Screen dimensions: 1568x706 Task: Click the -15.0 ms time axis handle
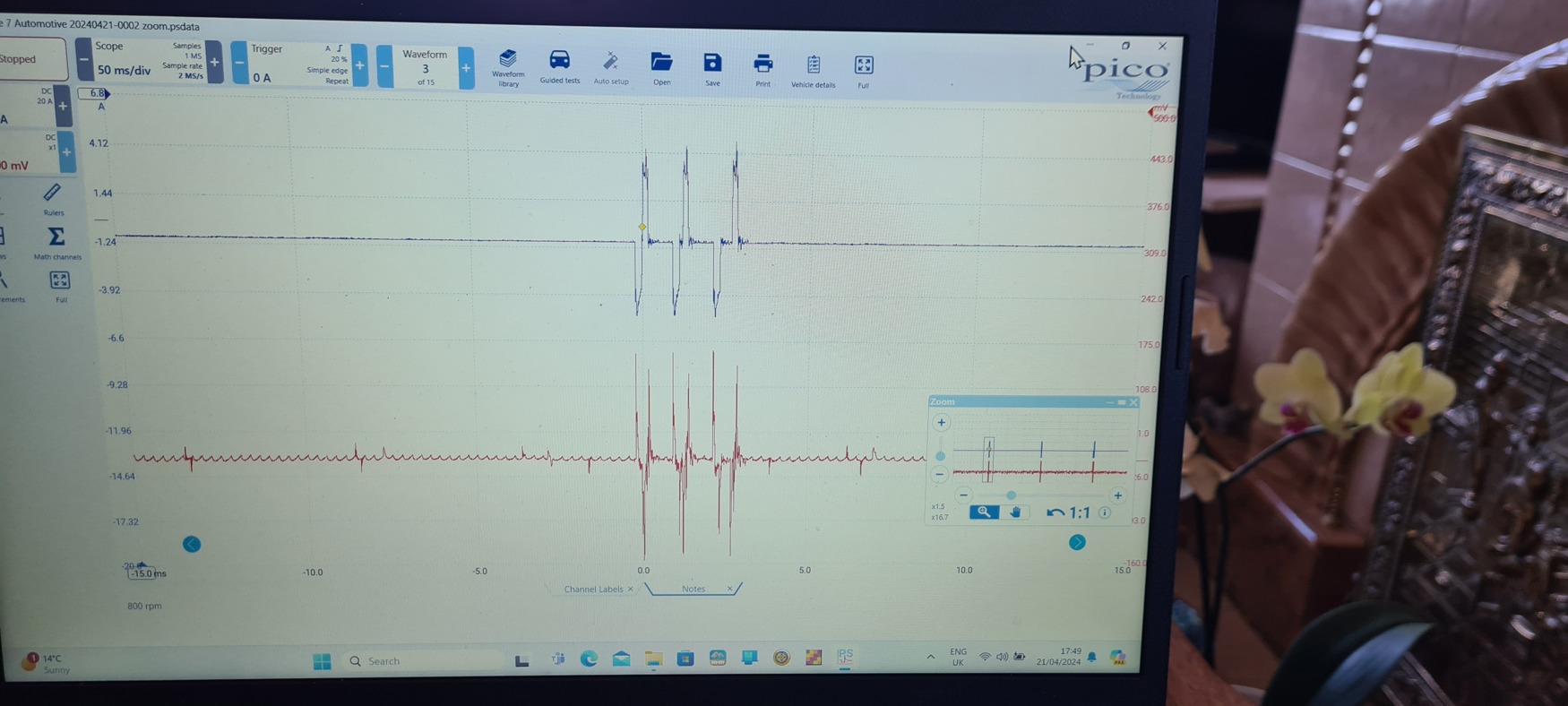tap(147, 573)
